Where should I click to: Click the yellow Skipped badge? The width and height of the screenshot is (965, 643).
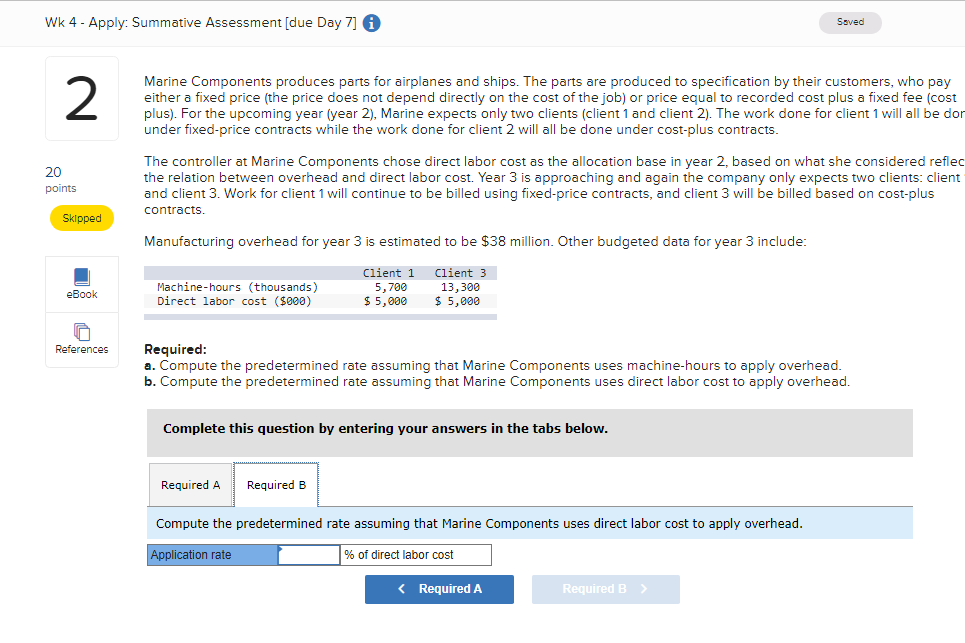82,218
